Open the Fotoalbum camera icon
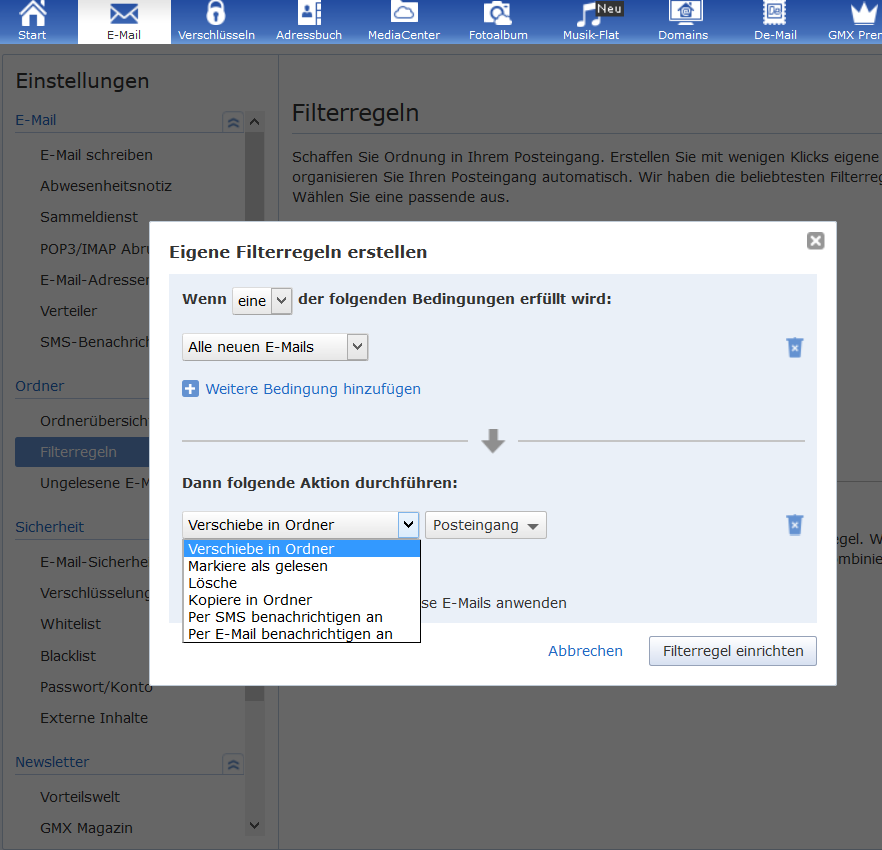The height and width of the screenshot is (850, 882). pos(498,14)
